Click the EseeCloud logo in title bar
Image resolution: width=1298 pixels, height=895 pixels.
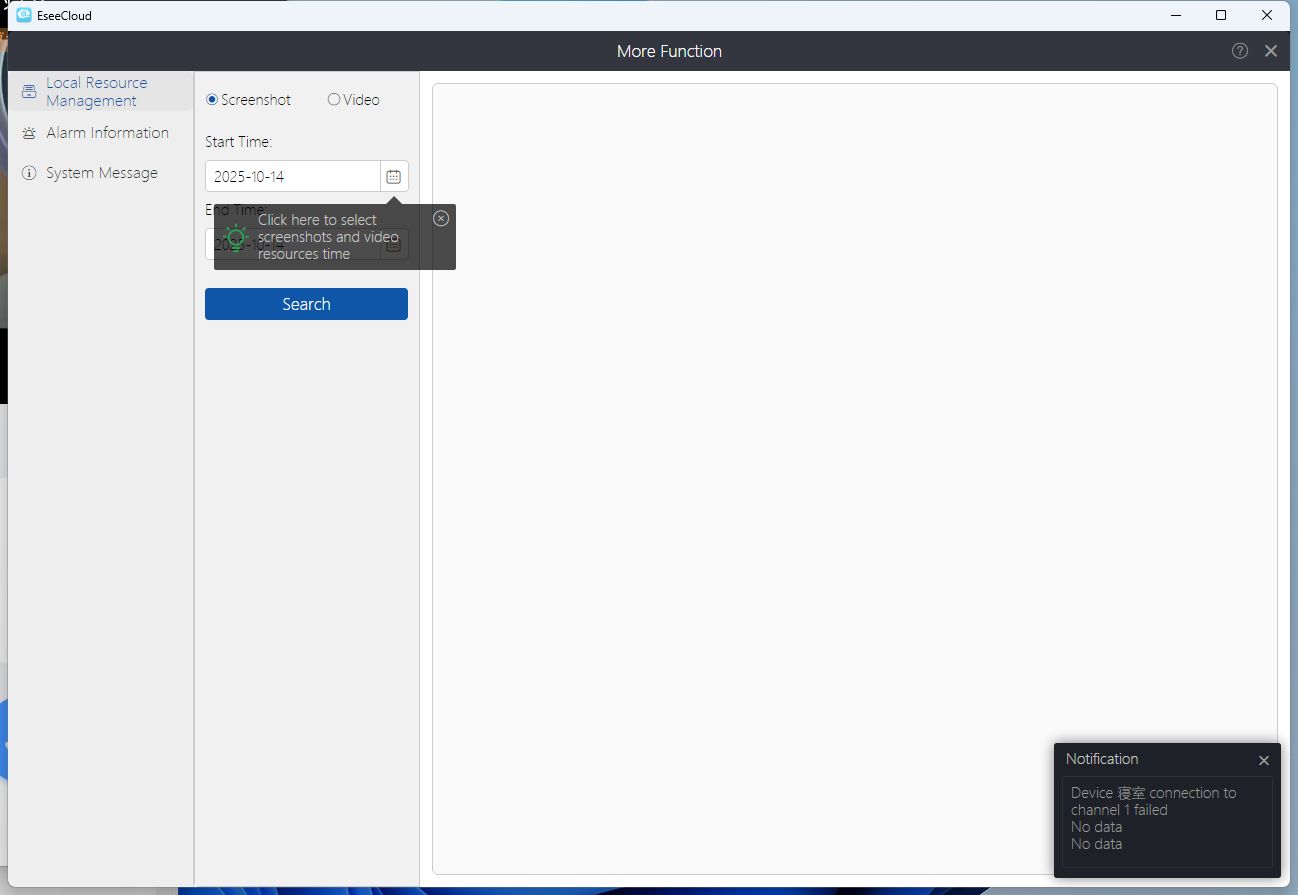(24, 15)
